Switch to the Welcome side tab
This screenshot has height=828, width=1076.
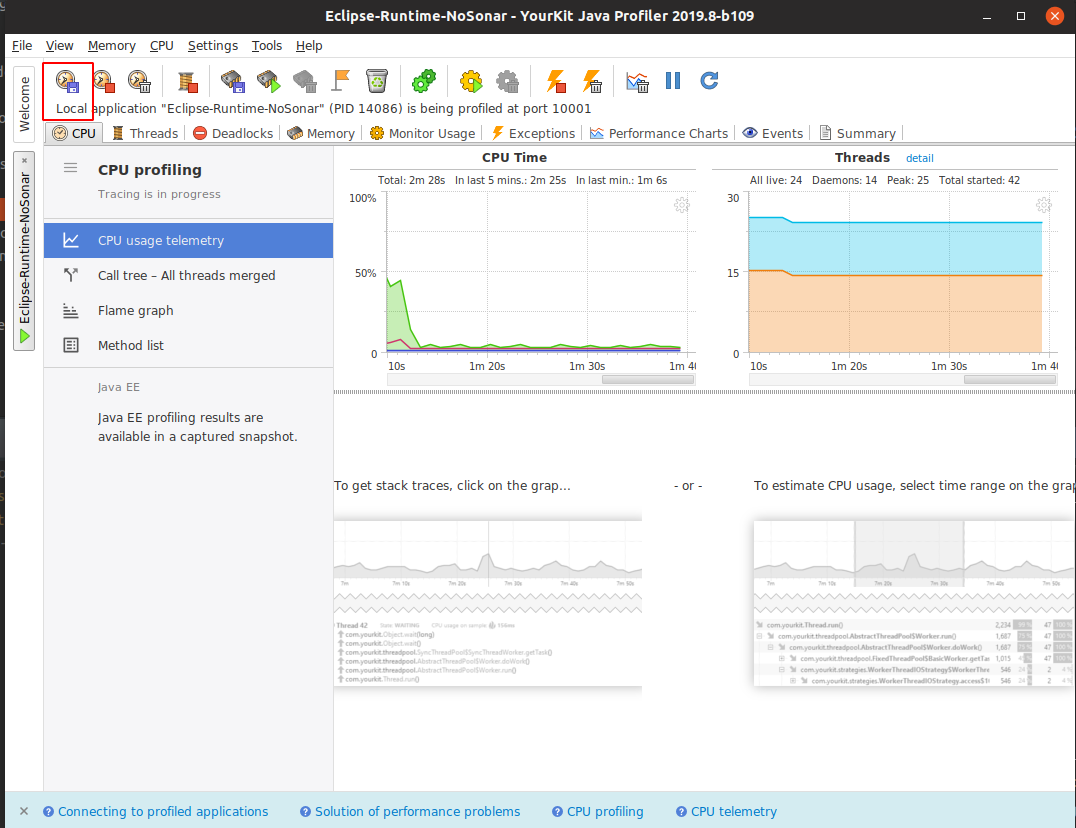pos(24,104)
